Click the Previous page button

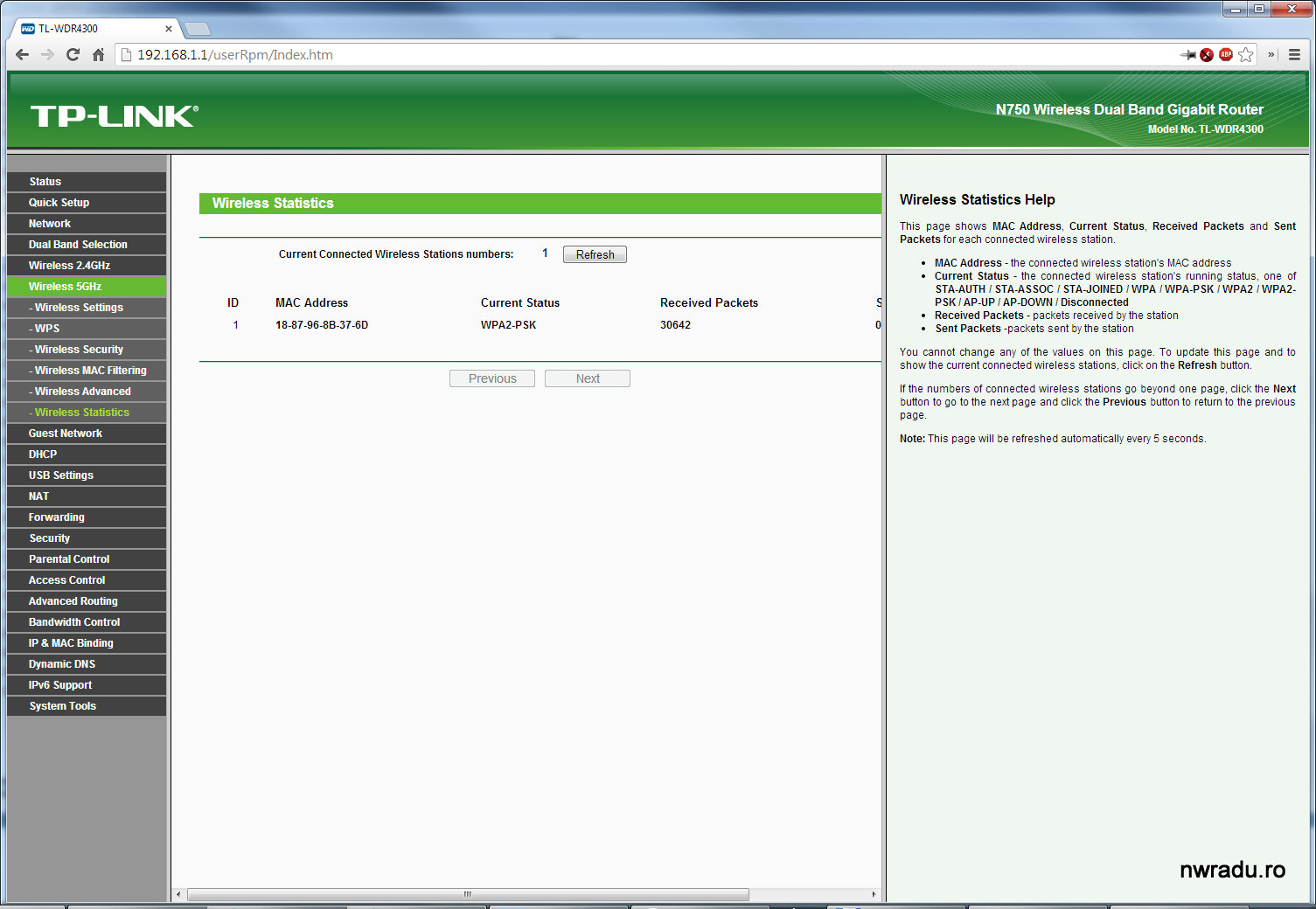coord(492,378)
